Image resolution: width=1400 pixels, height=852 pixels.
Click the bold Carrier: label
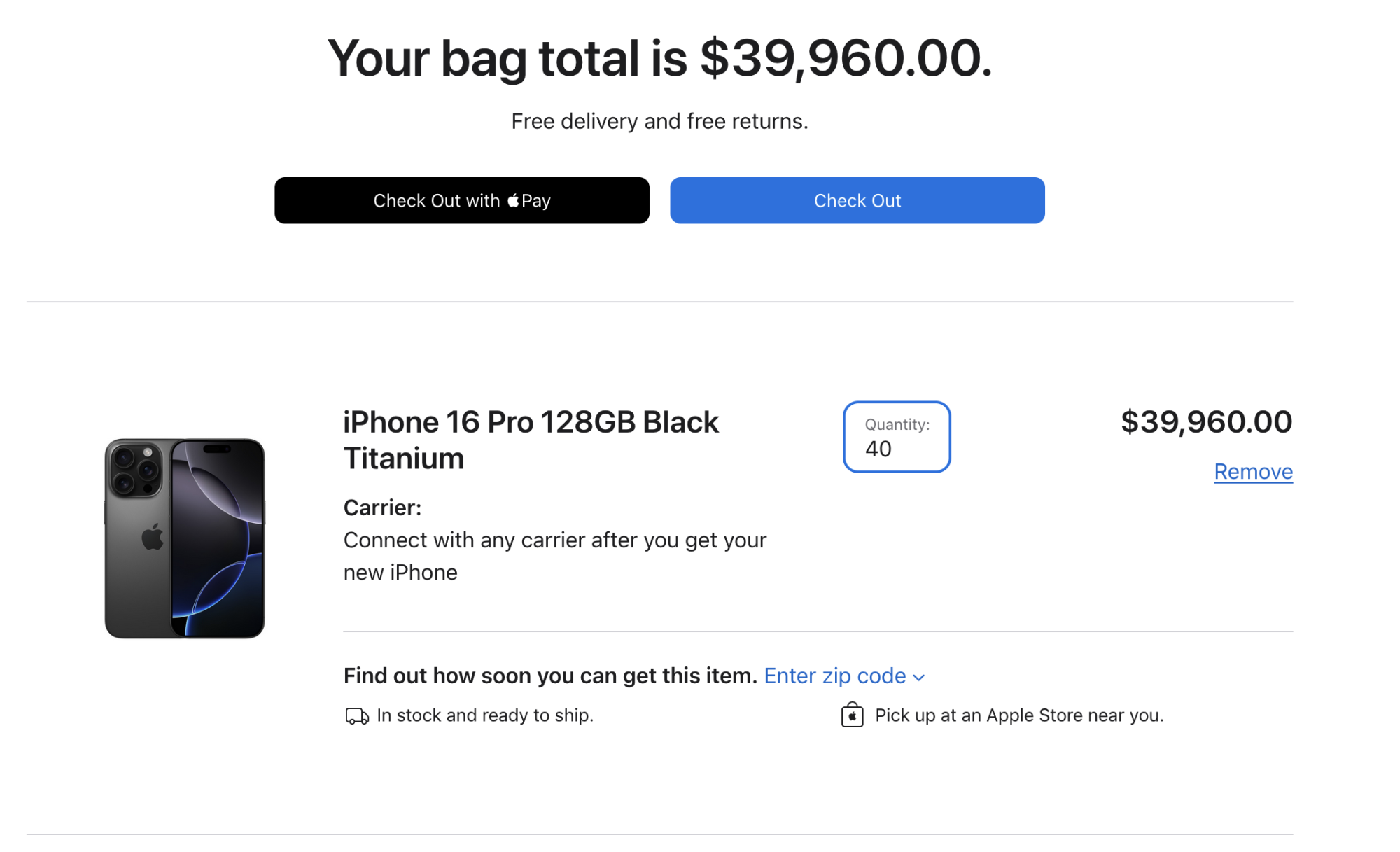point(382,508)
